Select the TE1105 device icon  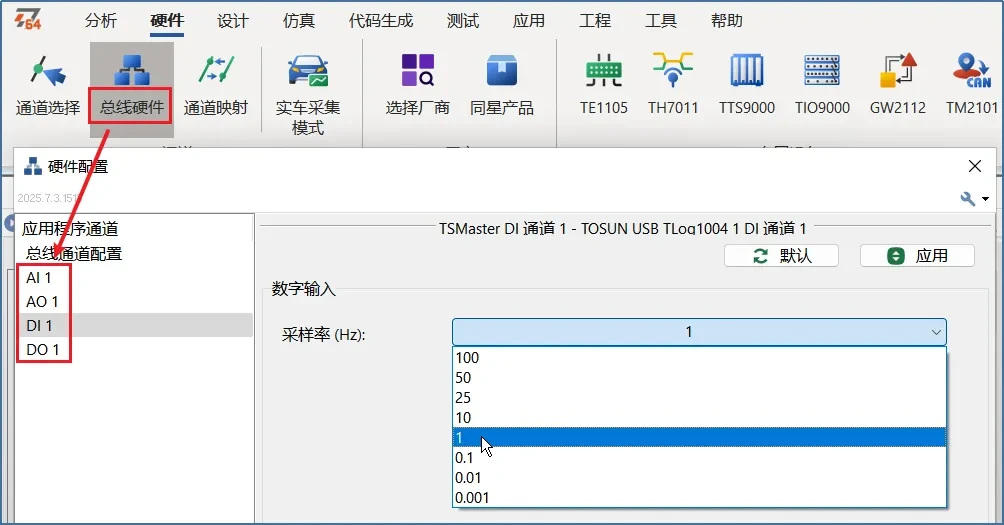click(604, 86)
